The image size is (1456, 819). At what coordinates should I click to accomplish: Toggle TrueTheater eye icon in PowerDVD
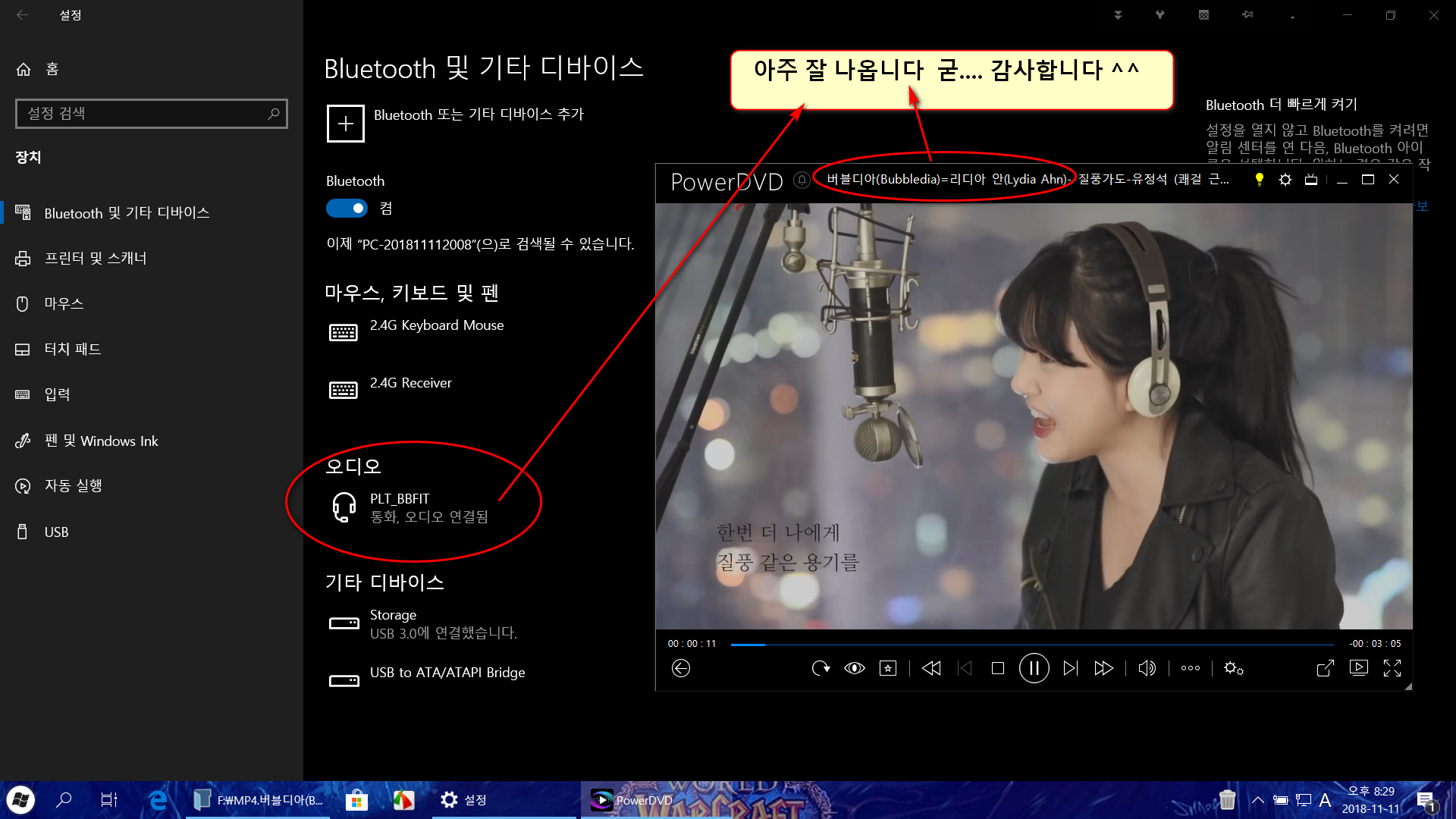(855, 668)
